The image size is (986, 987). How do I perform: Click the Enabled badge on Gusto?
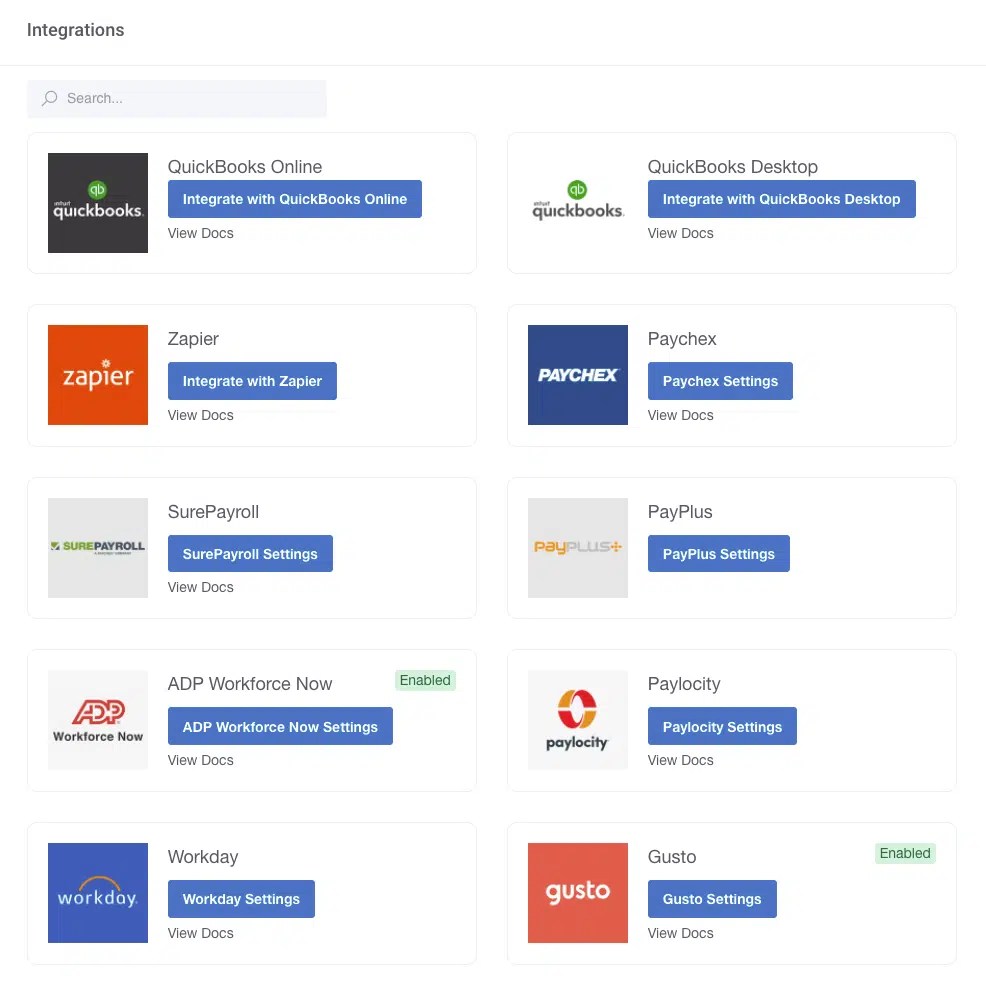905,853
